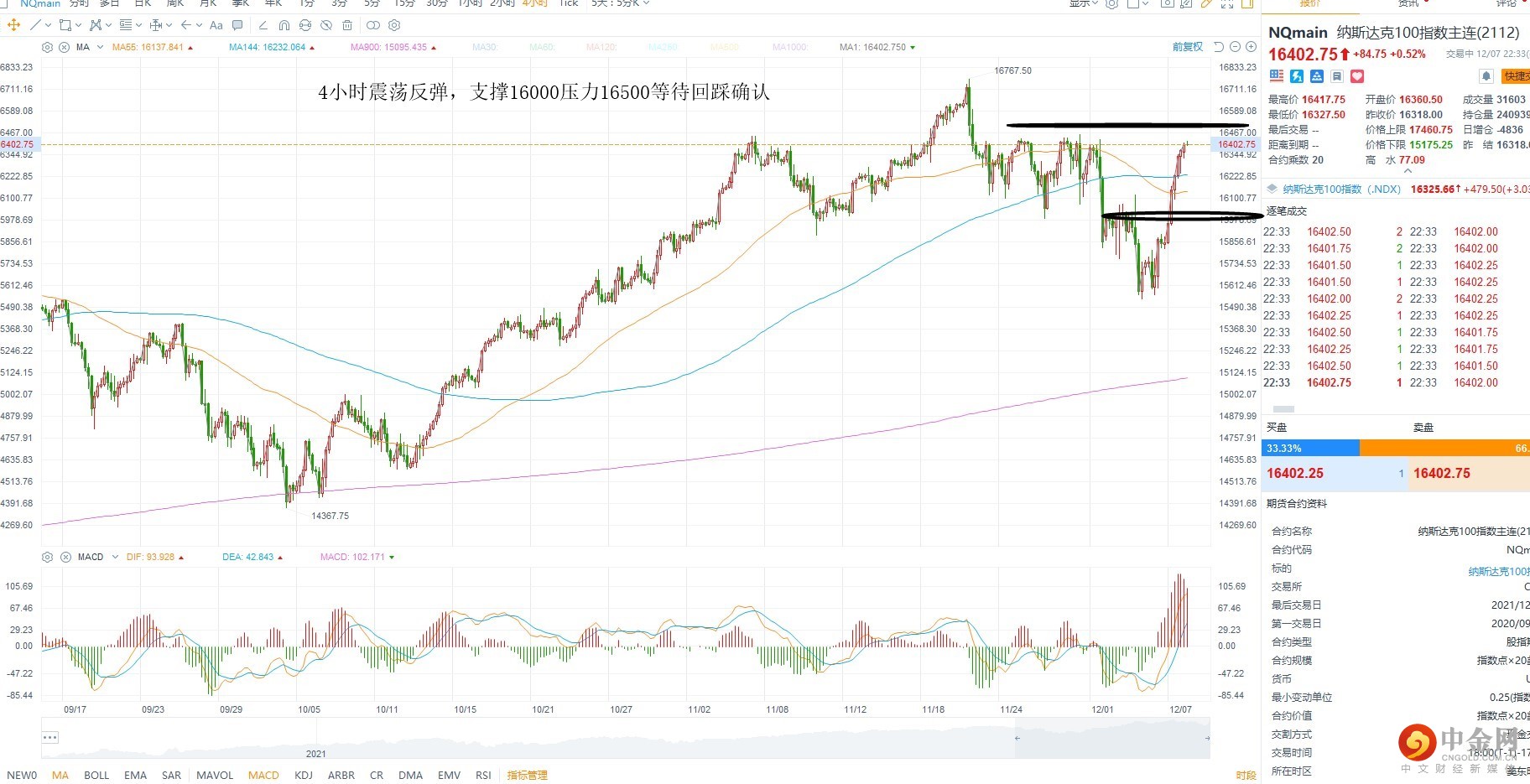The height and width of the screenshot is (784, 1530).
Task: Toggle MA55 line visibility
Action: tap(153, 47)
